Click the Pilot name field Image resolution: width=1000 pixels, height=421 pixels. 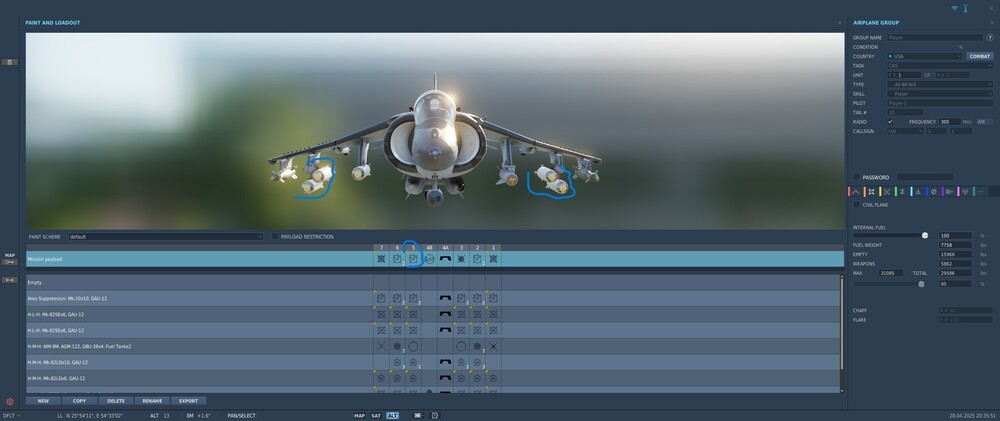coord(940,103)
